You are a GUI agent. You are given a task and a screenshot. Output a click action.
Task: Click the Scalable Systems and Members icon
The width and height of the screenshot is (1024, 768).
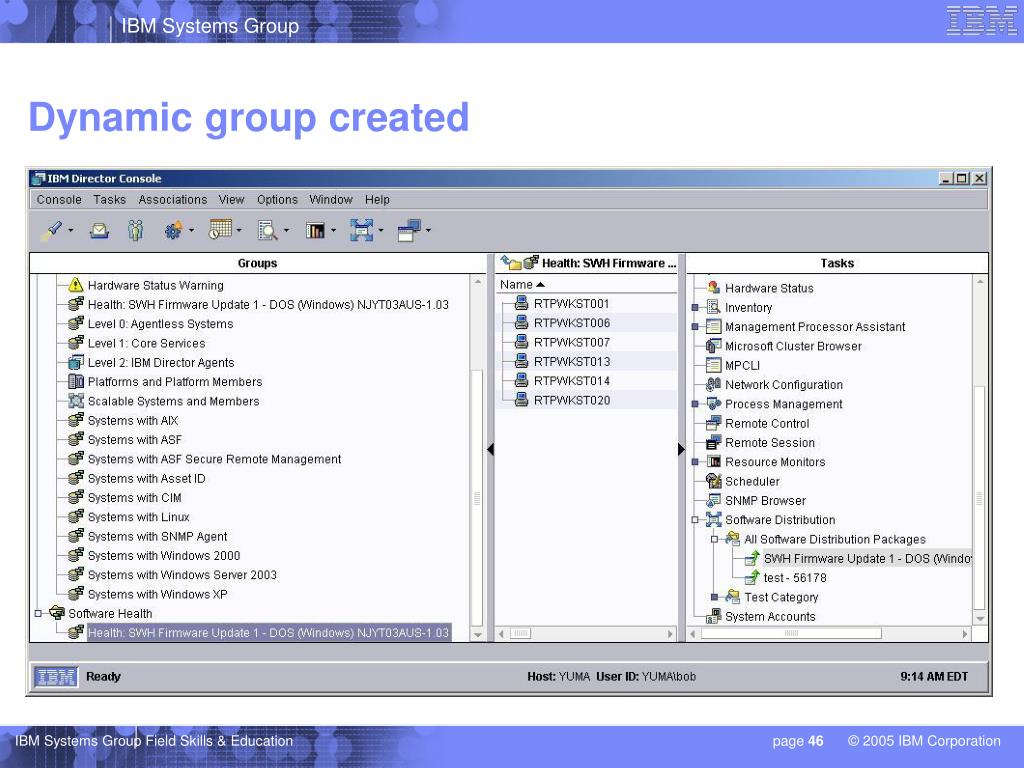(76, 401)
